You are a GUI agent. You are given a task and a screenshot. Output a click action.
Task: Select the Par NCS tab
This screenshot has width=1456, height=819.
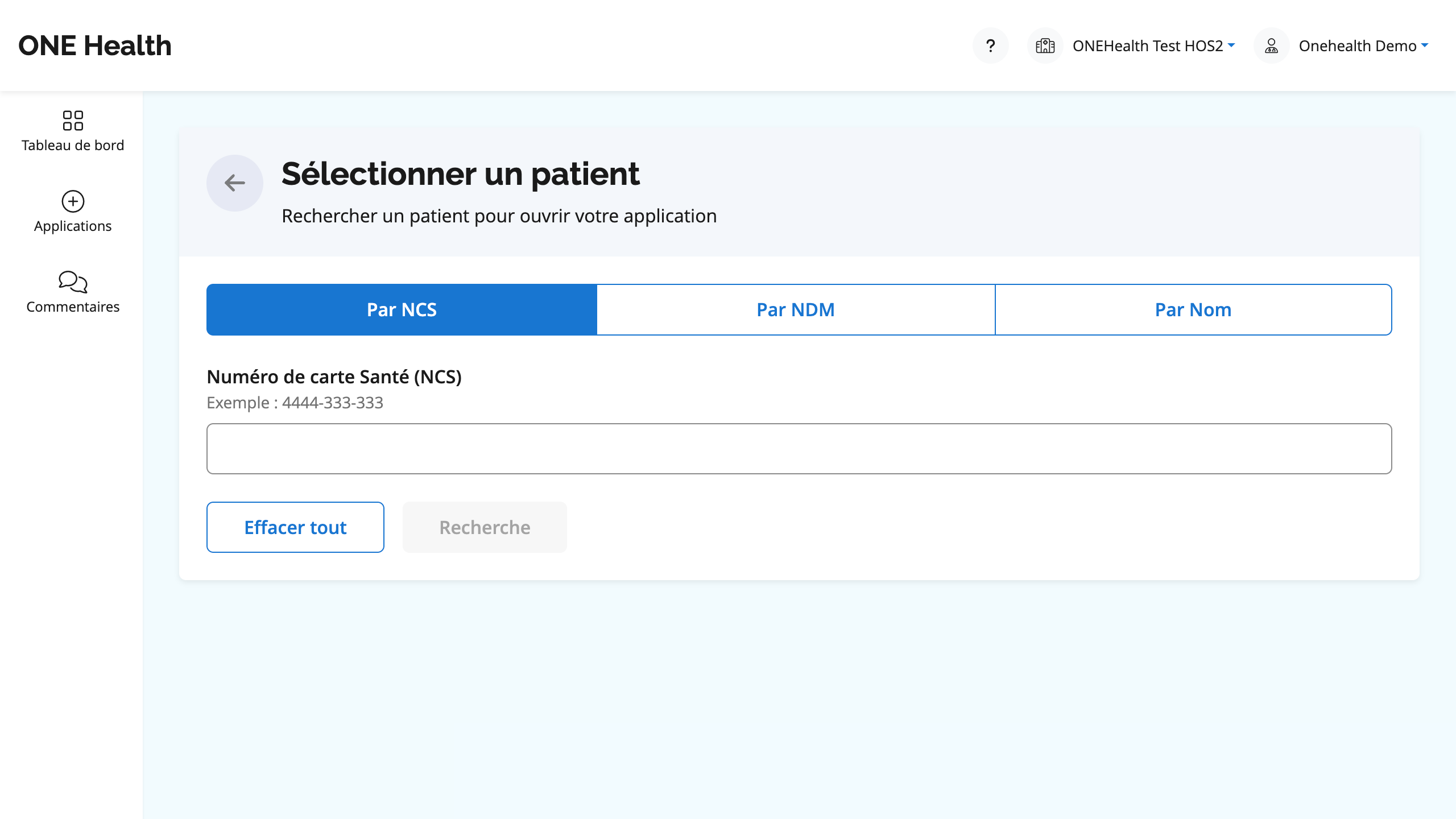(x=402, y=309)
